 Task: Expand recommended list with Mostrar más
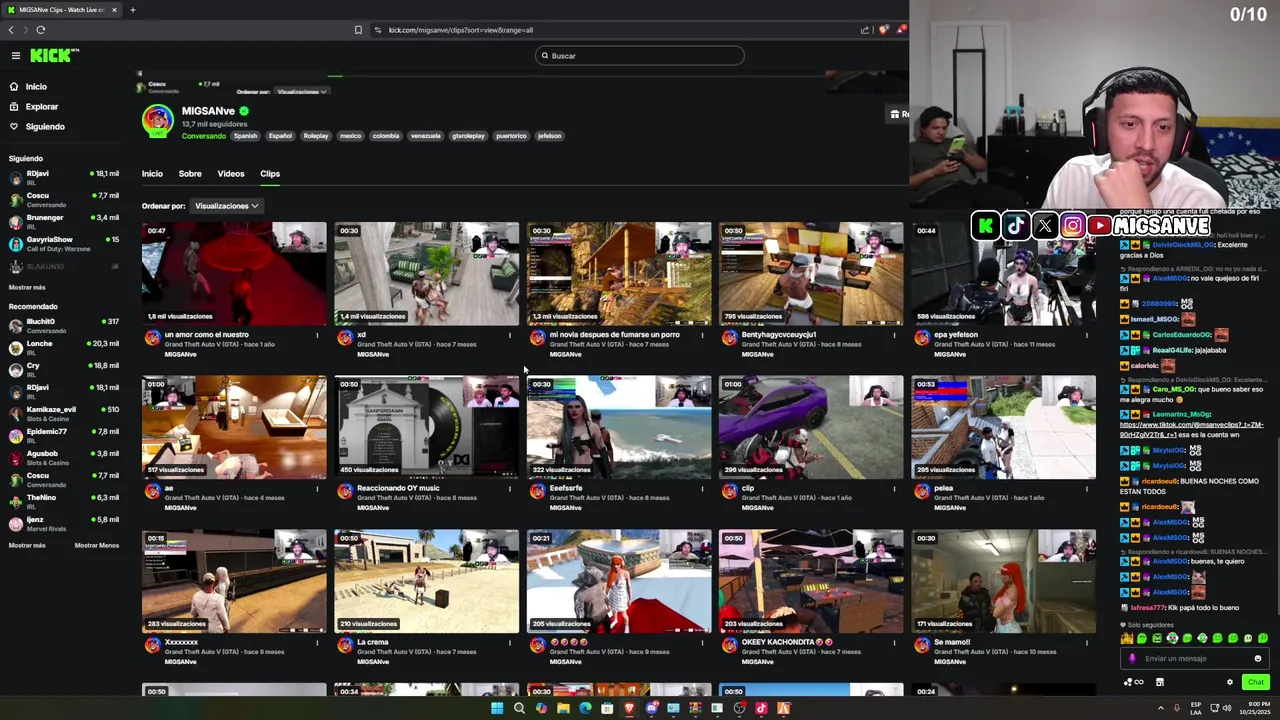pyautogui.click(x=27, y=545)
